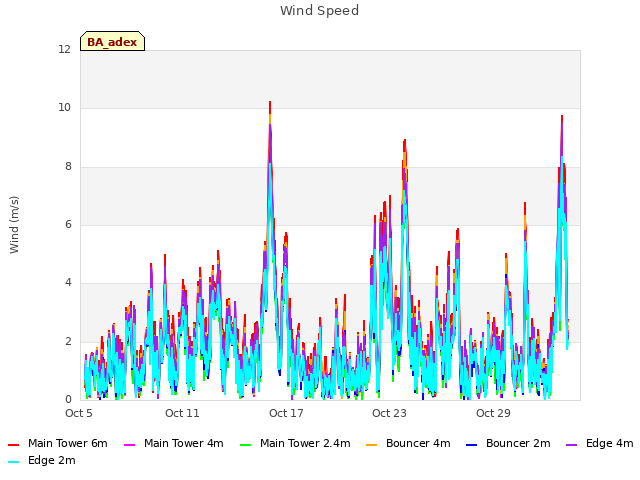Click the y-axis value 2
This screenshot has height=480, width=640.
coord(68,341)
